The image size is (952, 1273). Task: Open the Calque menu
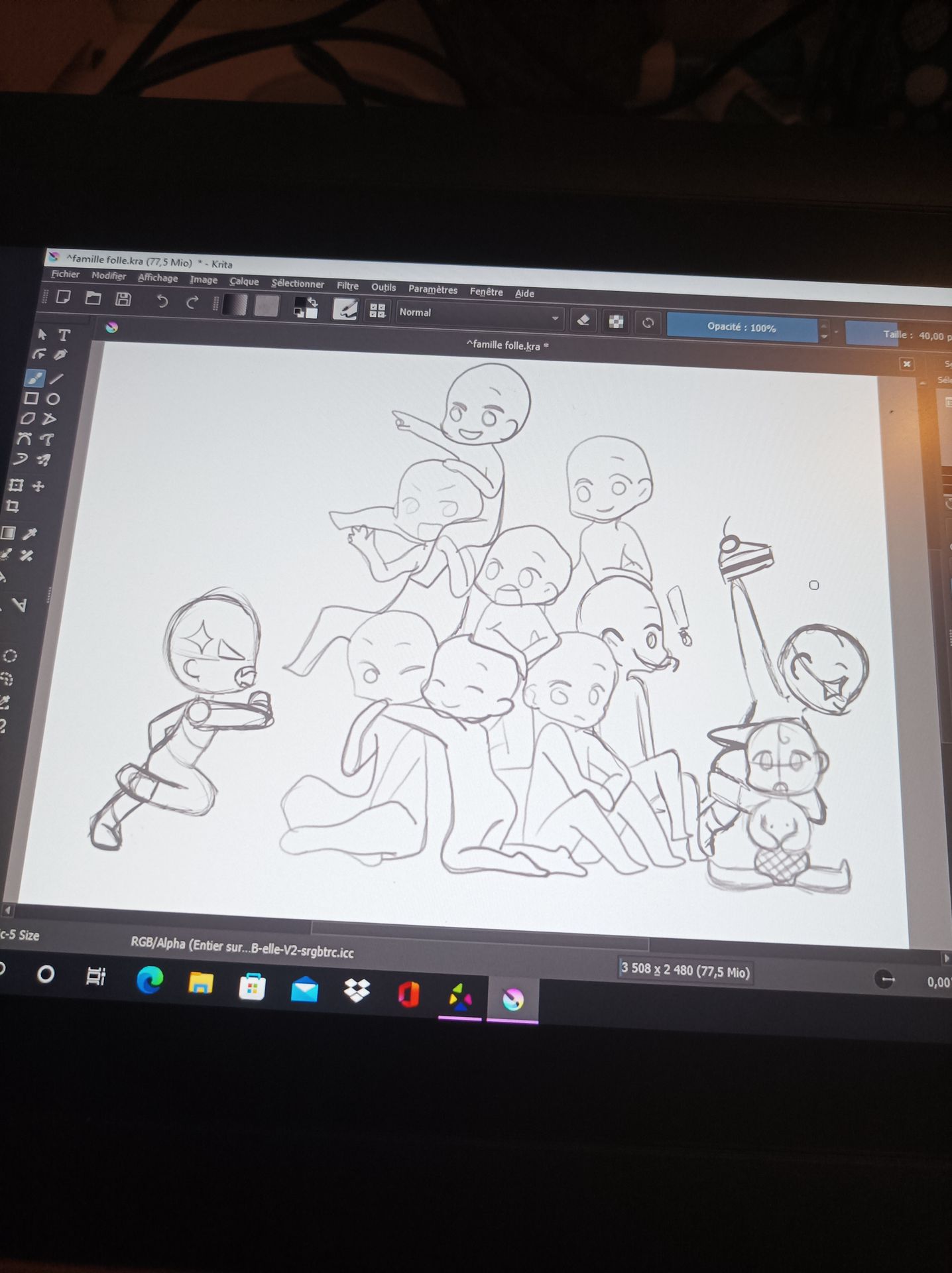click(x=244, y=281)
